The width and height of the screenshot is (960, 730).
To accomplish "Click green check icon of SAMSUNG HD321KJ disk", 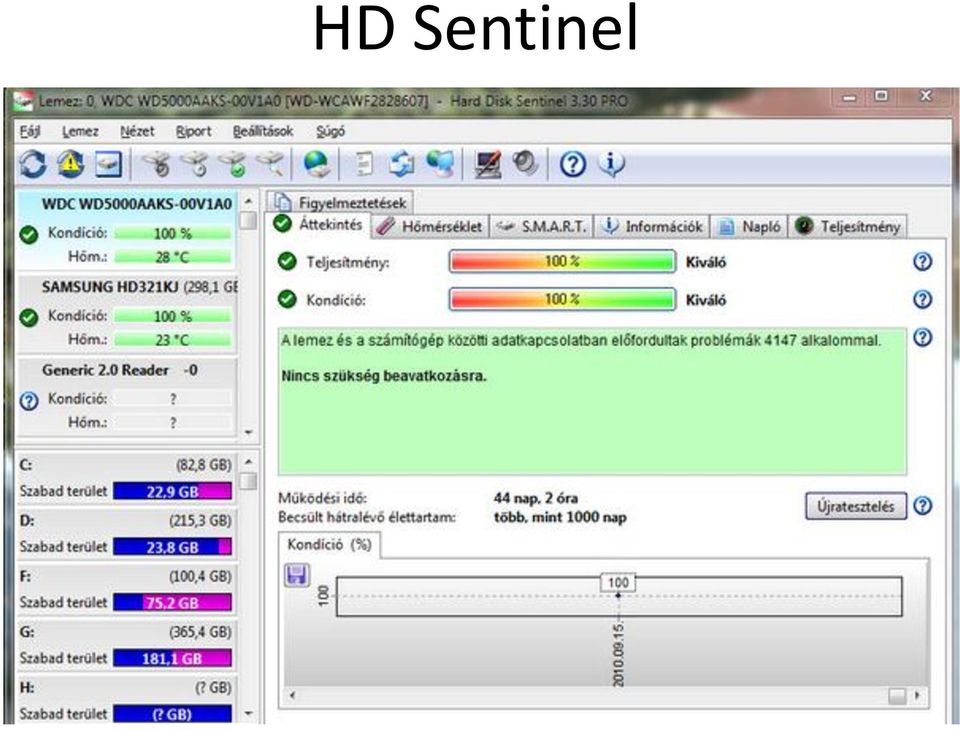I will point(29,317).
